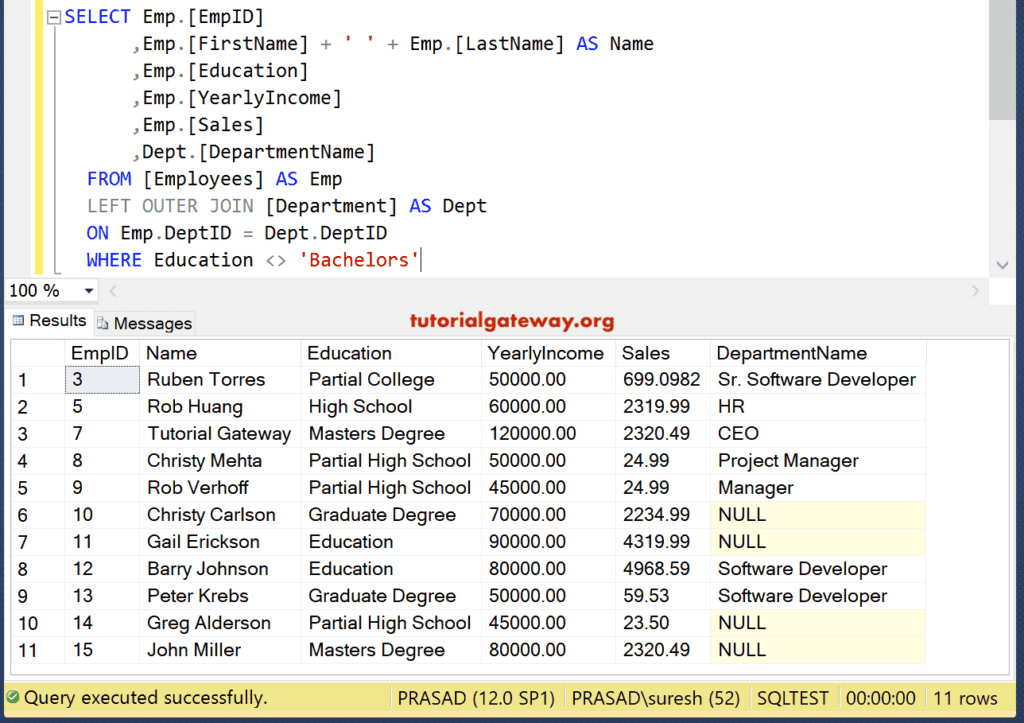Image resolution: width=1024 pixels, height=723 pixels.
Task: Click the NULL cell for Christy Carlson
Action: click(x=741, y=515)
